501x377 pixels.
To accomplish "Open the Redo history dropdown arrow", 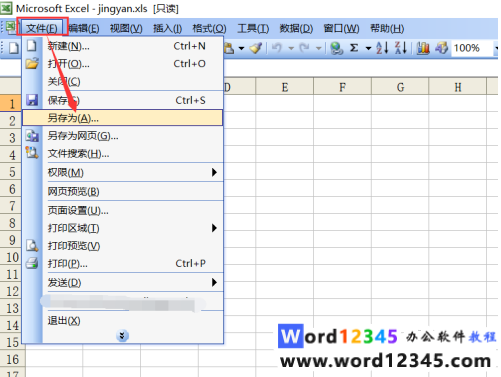I will [319, 48].
